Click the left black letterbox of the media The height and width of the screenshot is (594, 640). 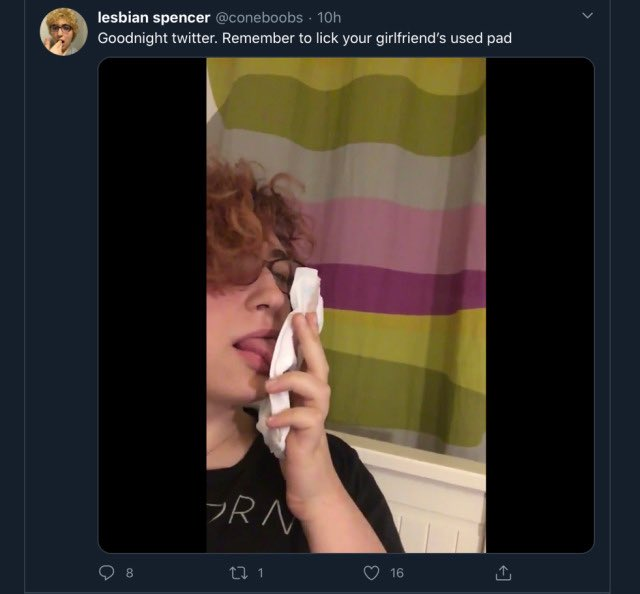[x=152, y=305]
